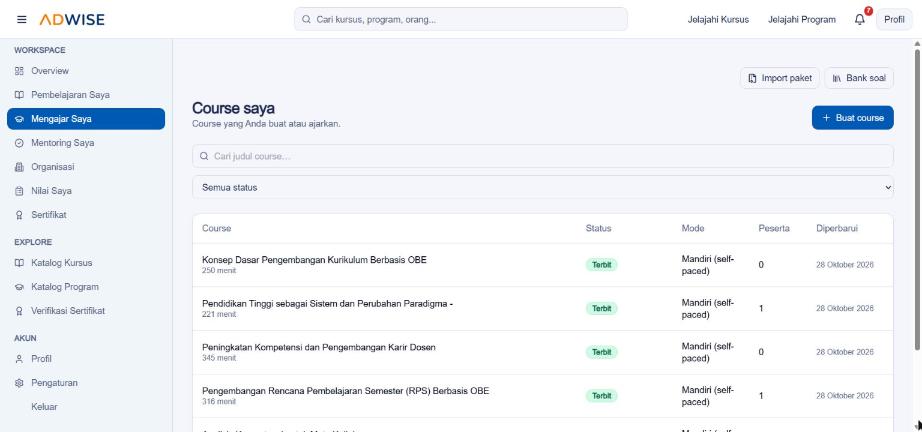Screen dimensions: 922x432
Task: Go to Verifikasi Sertifikat
Action: [86, 311]
